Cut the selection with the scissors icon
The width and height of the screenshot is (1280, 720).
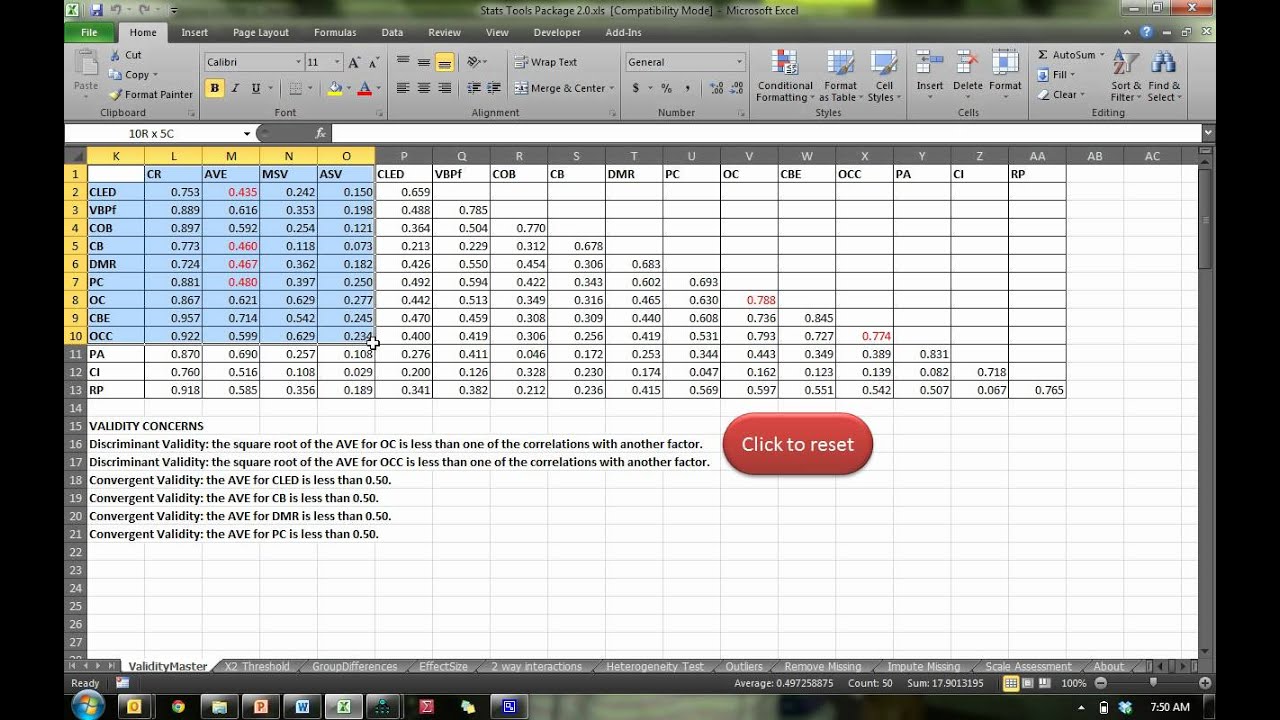(x=125, y=55)
